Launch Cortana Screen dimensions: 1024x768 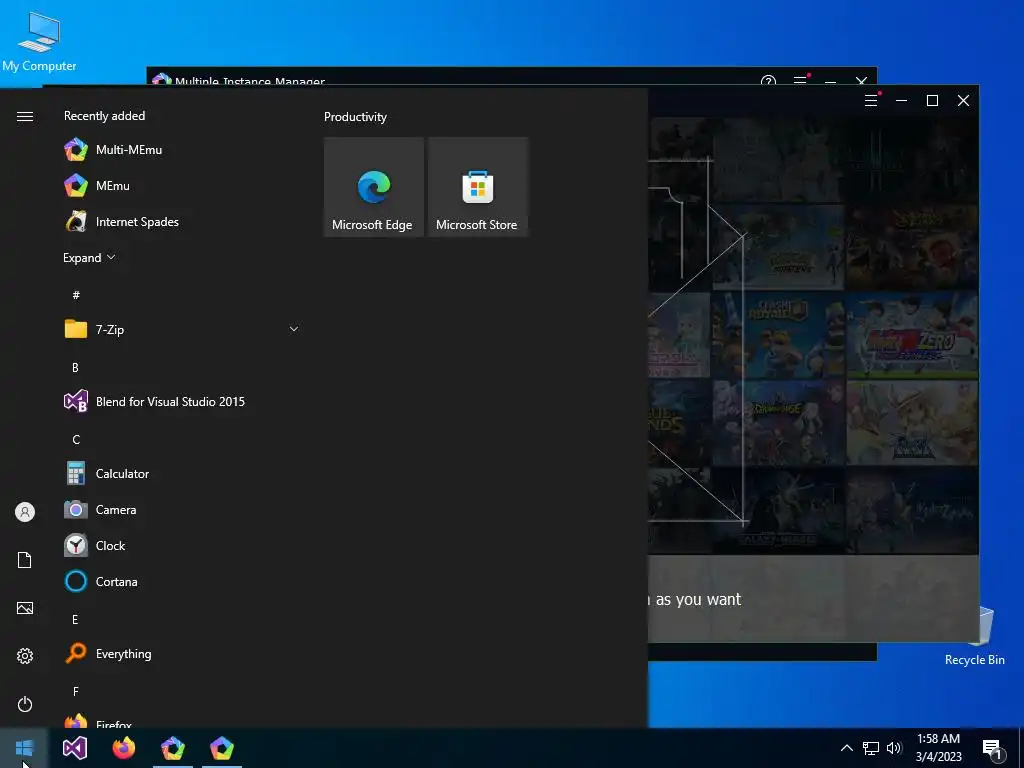(182, 581)
